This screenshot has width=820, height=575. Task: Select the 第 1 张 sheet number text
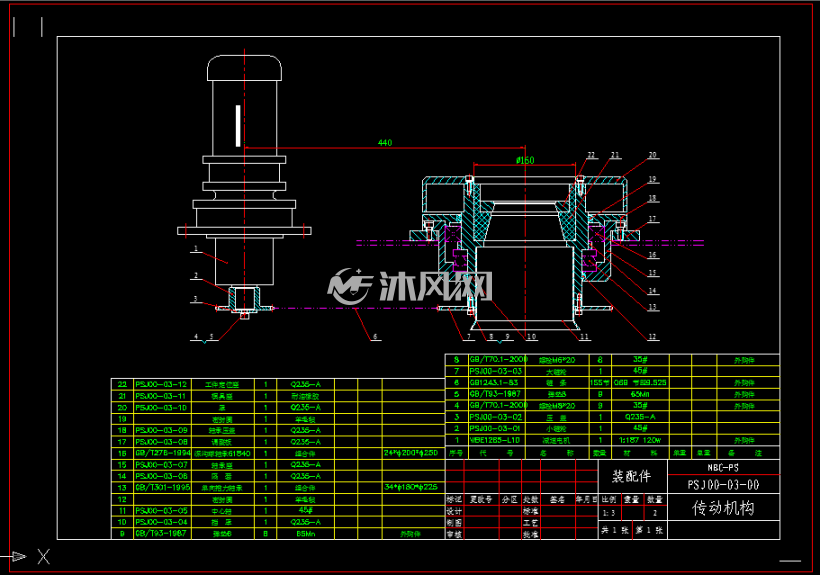pos(649,530)
